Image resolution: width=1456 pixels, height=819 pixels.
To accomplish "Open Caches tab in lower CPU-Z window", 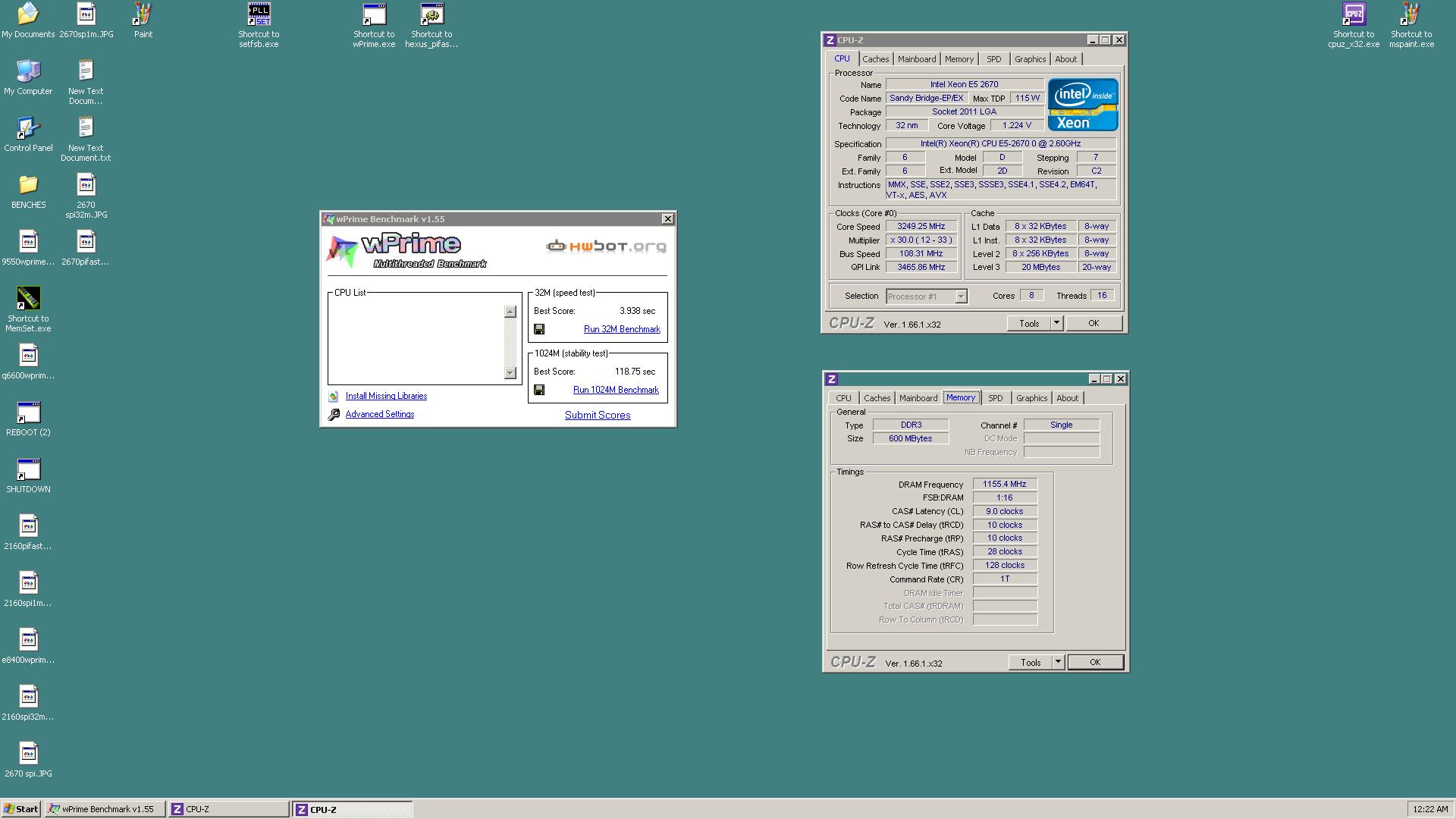I will [877, 398].
